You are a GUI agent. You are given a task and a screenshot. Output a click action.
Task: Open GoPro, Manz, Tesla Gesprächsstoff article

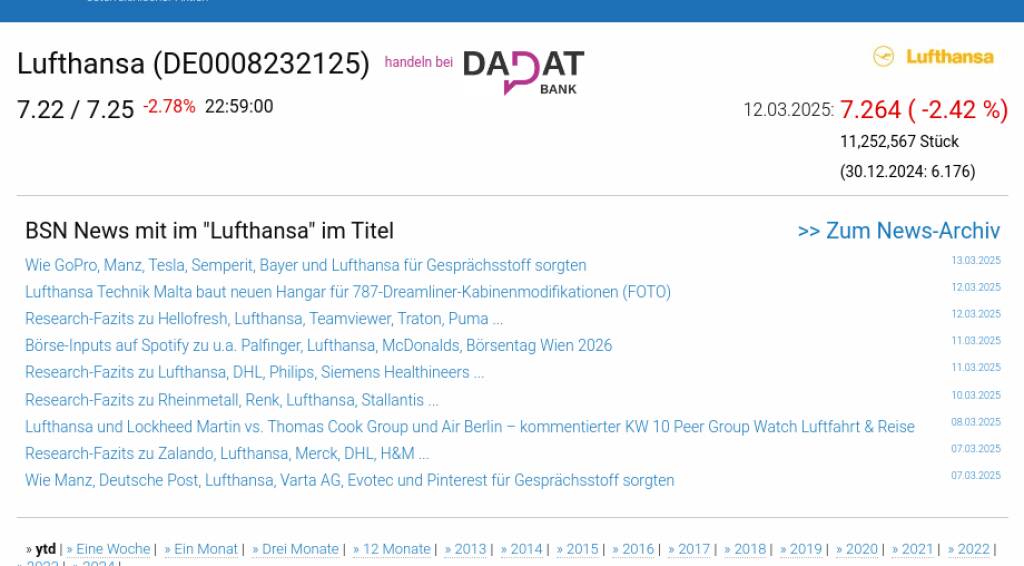305,265
